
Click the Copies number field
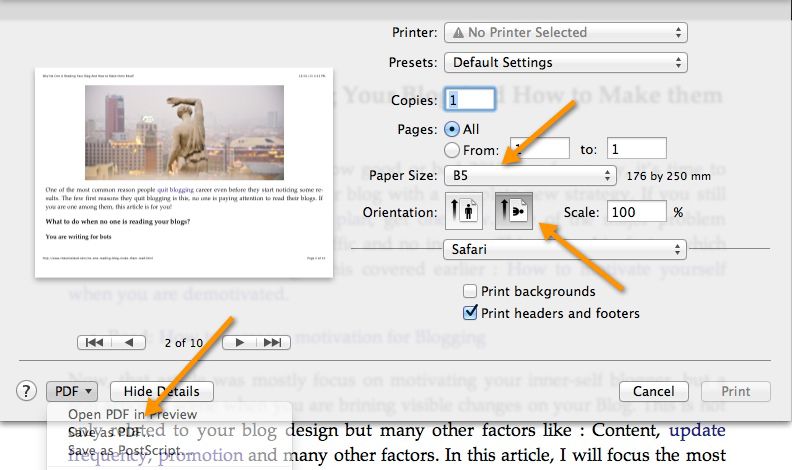point(469,99)
